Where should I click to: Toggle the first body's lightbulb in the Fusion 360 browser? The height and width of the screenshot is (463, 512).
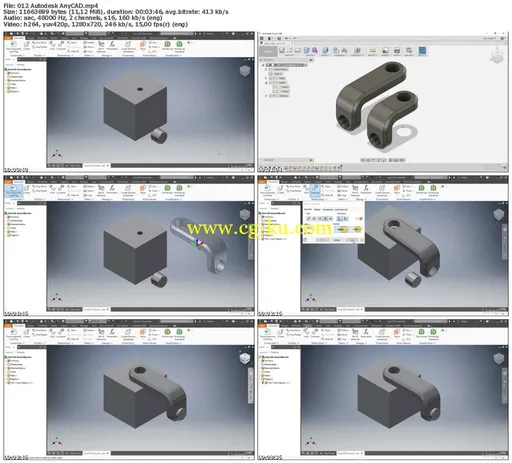pos(274,87)
